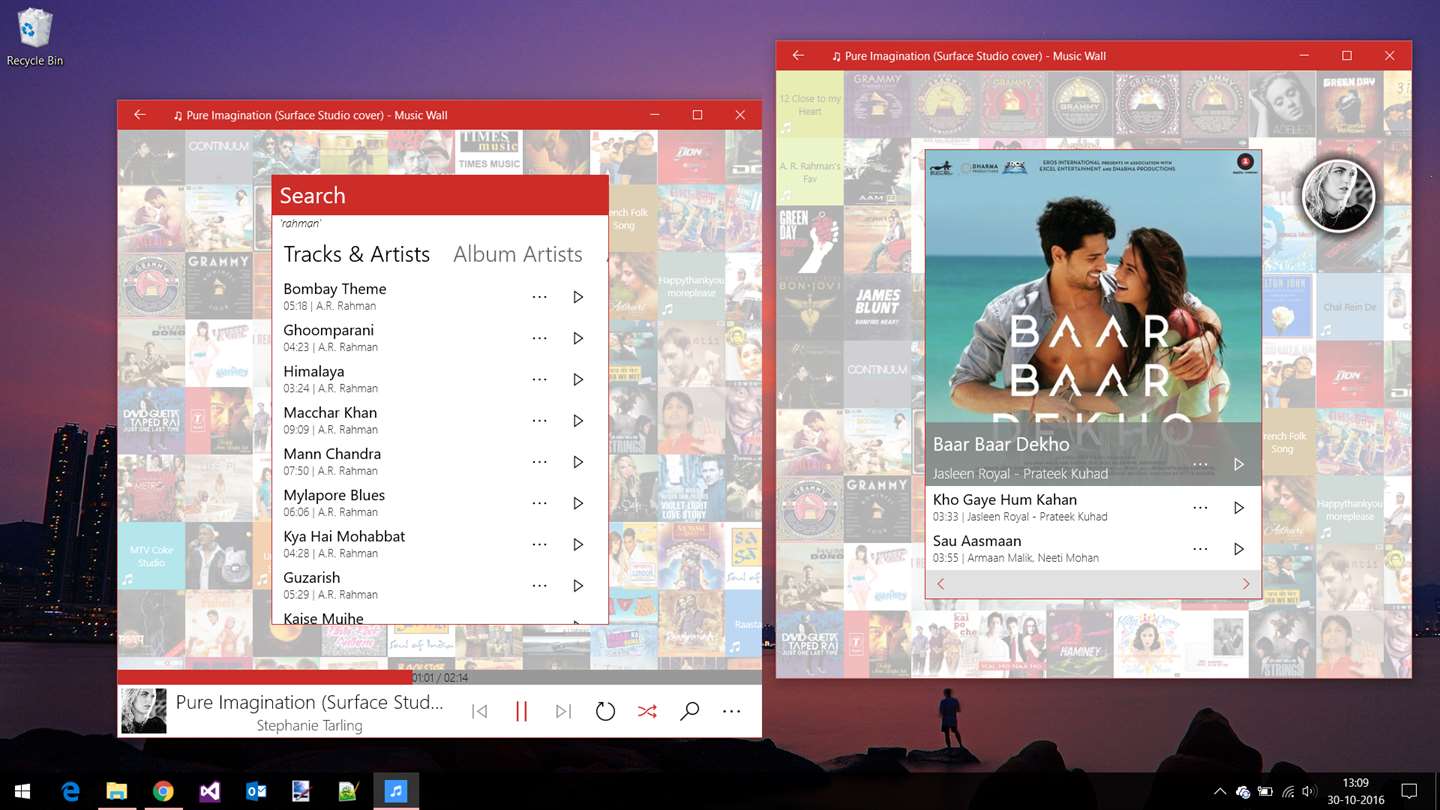Viewport: 1440px width, 810px height.
Task: Open the Action Center notifications
Action: click(1409, 791)
